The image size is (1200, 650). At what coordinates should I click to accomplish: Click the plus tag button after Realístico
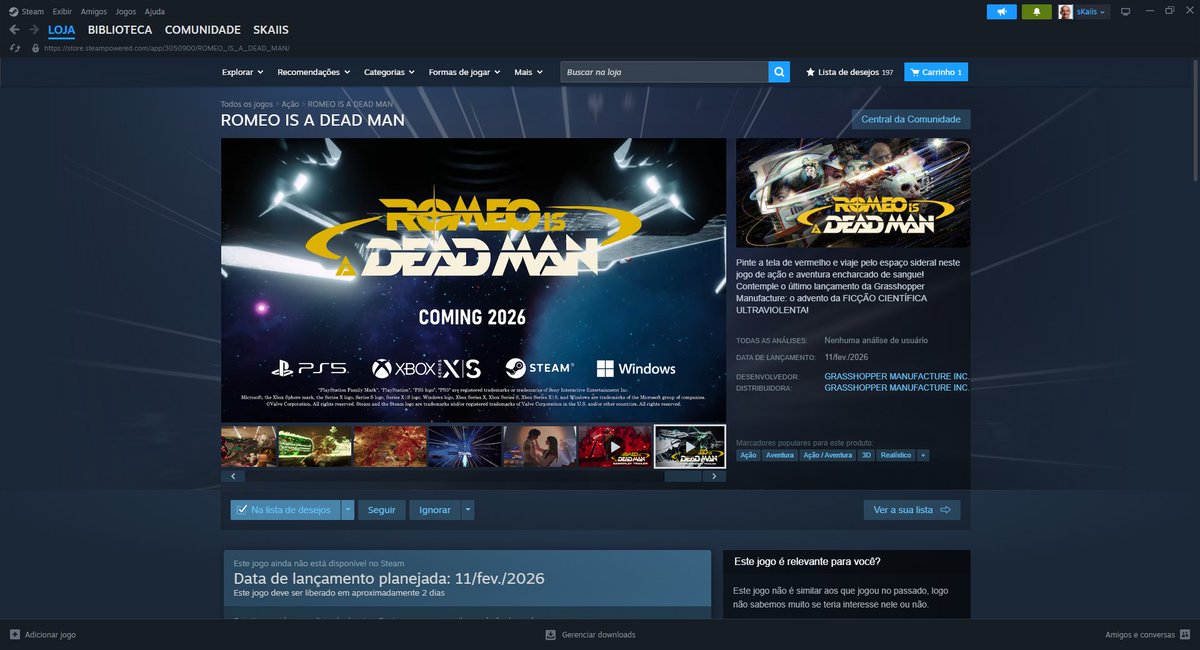pyautogui.click(x=923, y=455)
